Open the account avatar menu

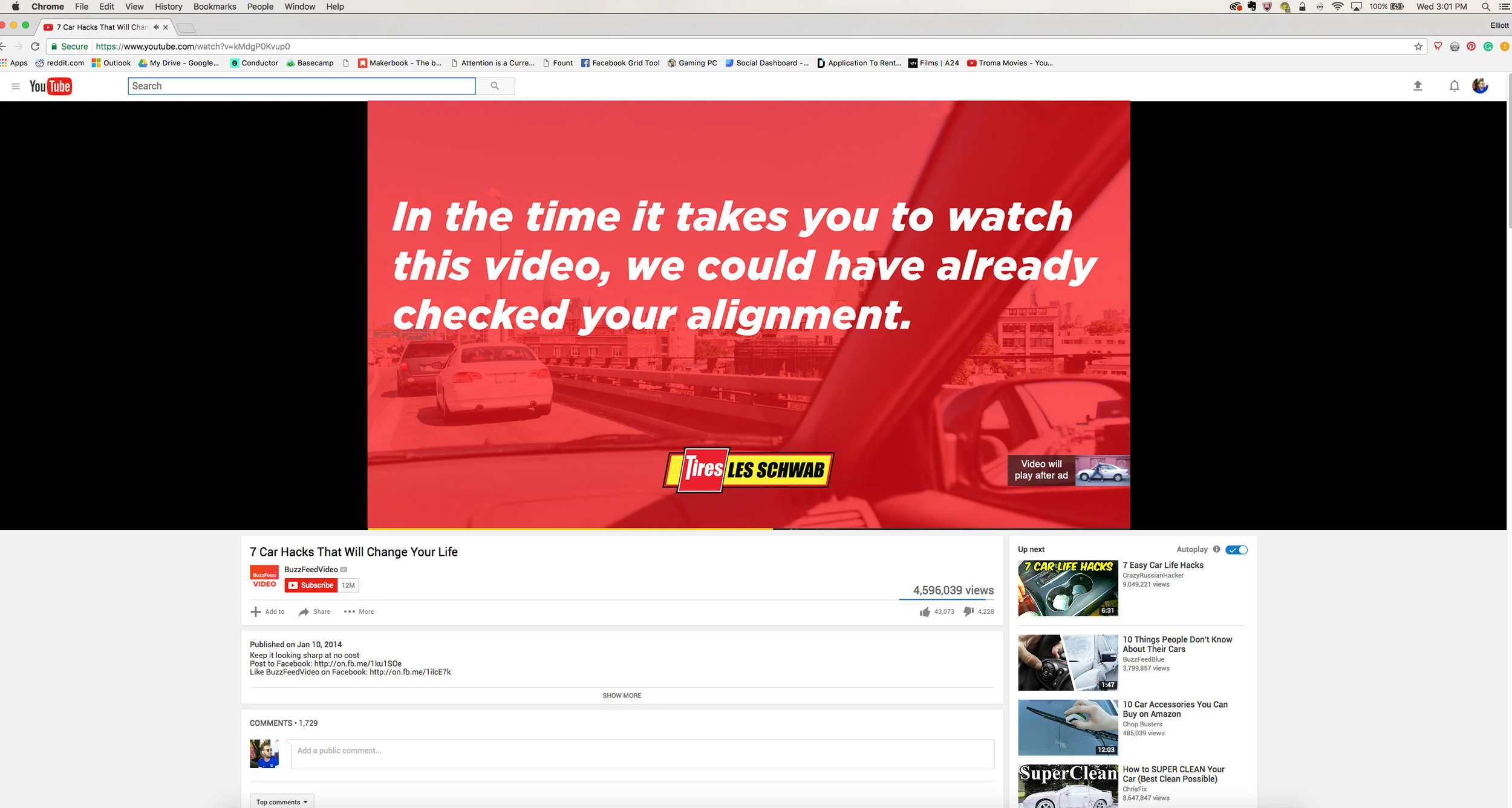pyautogui.click(x=1480, y=86)
